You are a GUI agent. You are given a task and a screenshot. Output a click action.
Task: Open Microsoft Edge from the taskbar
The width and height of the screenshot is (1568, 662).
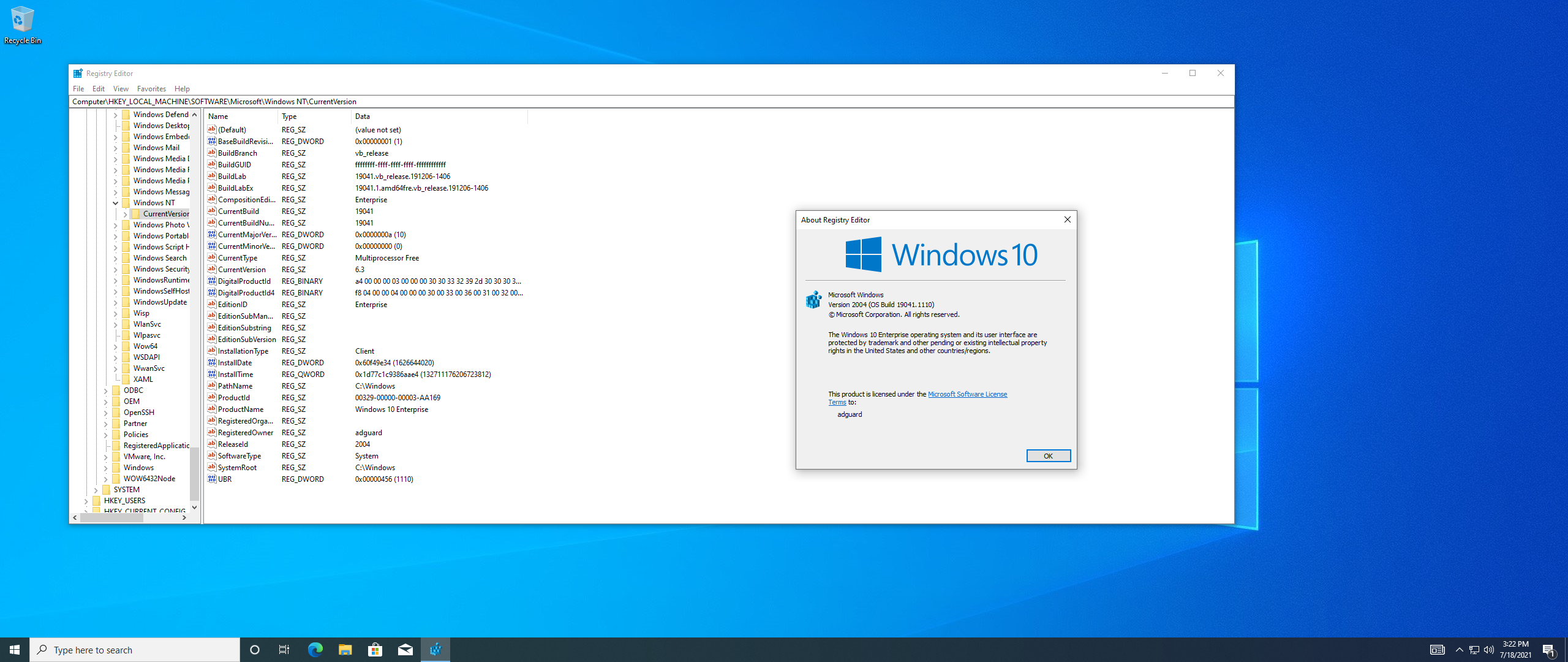(x=315, y=650)
